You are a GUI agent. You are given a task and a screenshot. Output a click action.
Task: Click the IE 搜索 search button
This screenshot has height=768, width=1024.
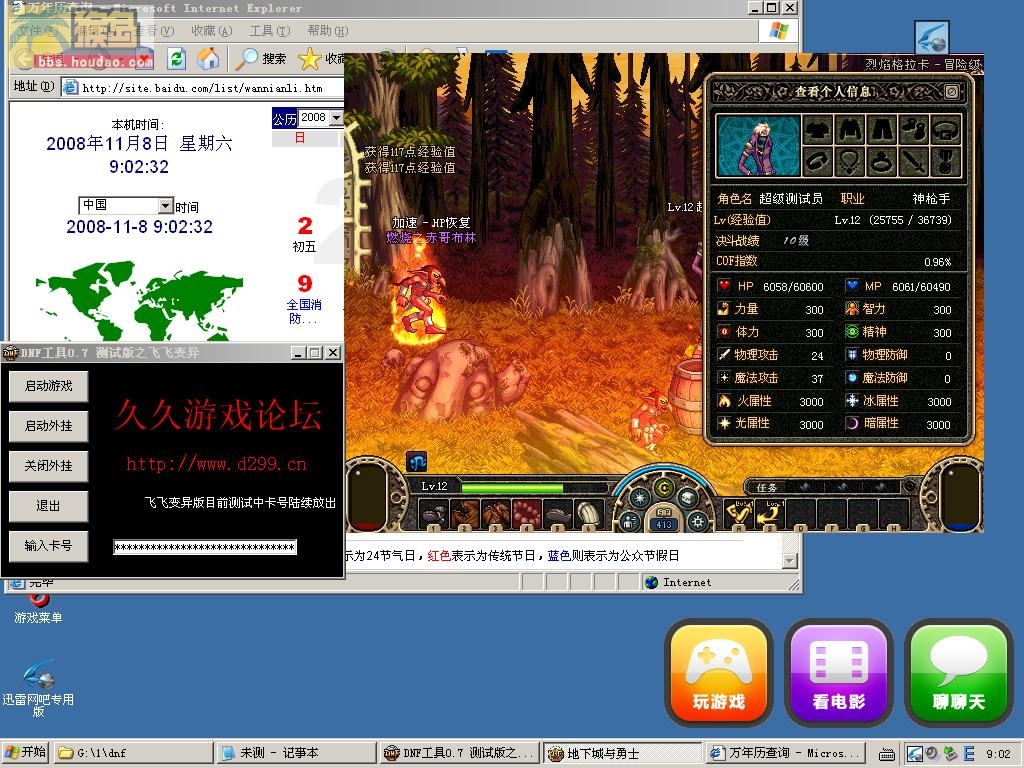coord(262,59)
